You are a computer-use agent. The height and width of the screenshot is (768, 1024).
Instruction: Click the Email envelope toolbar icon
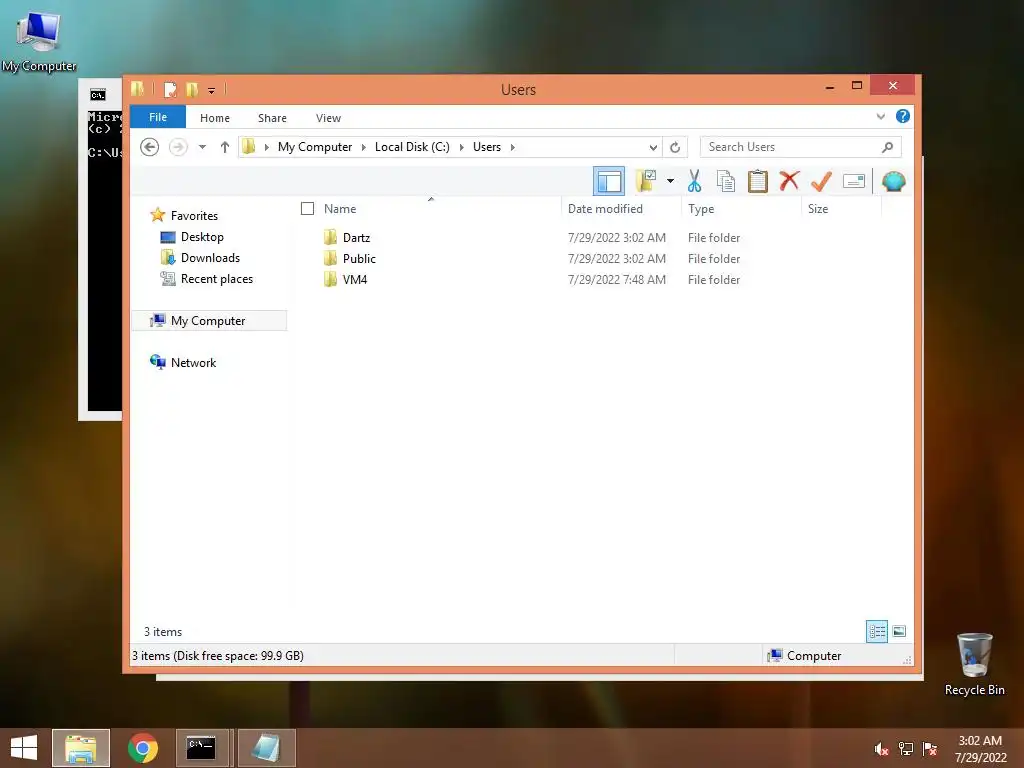point(854,181)
